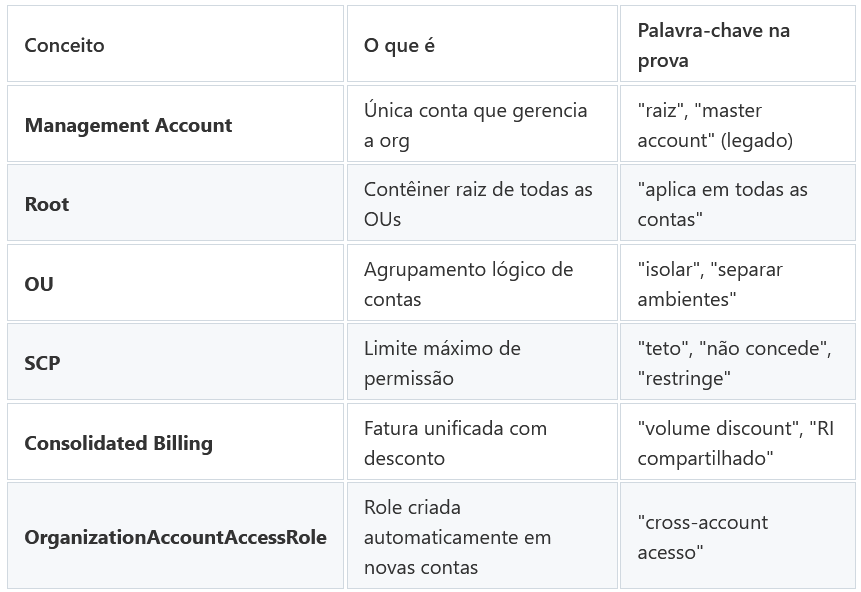
Task: Select the SCP concept cell
Action: point(175,362)
